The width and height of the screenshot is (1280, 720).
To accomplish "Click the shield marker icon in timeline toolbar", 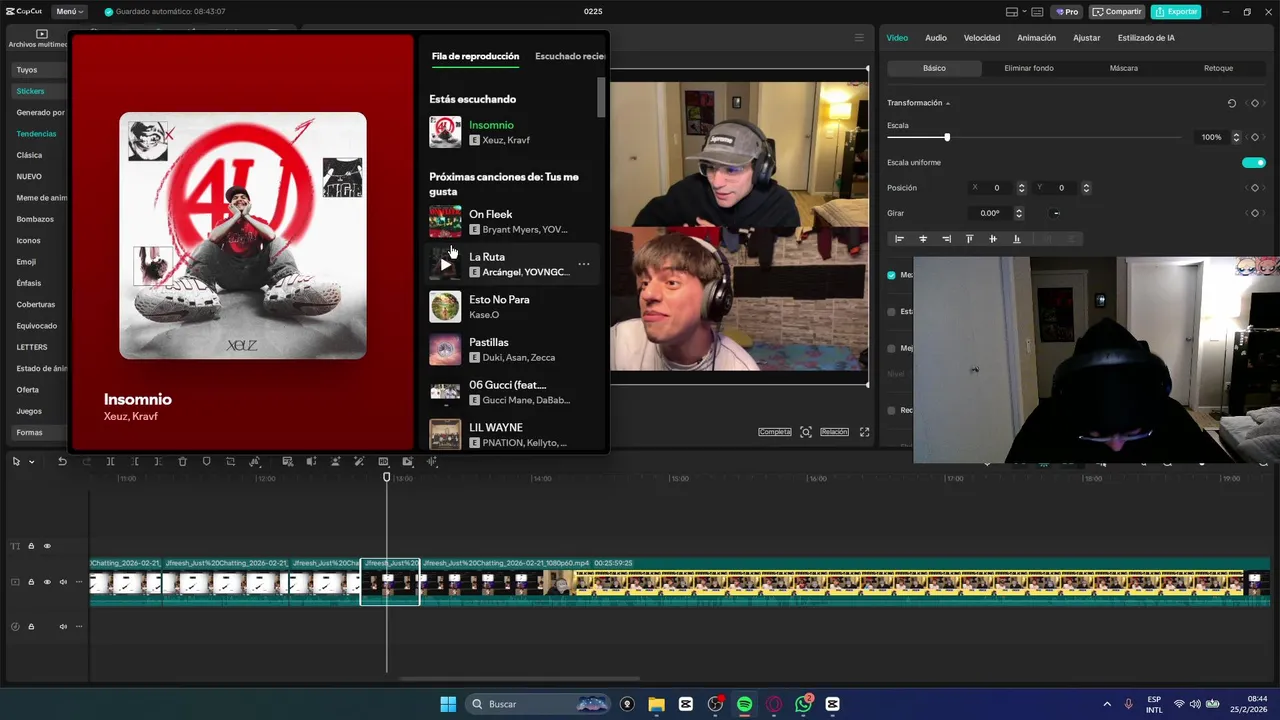I will 206,462.
